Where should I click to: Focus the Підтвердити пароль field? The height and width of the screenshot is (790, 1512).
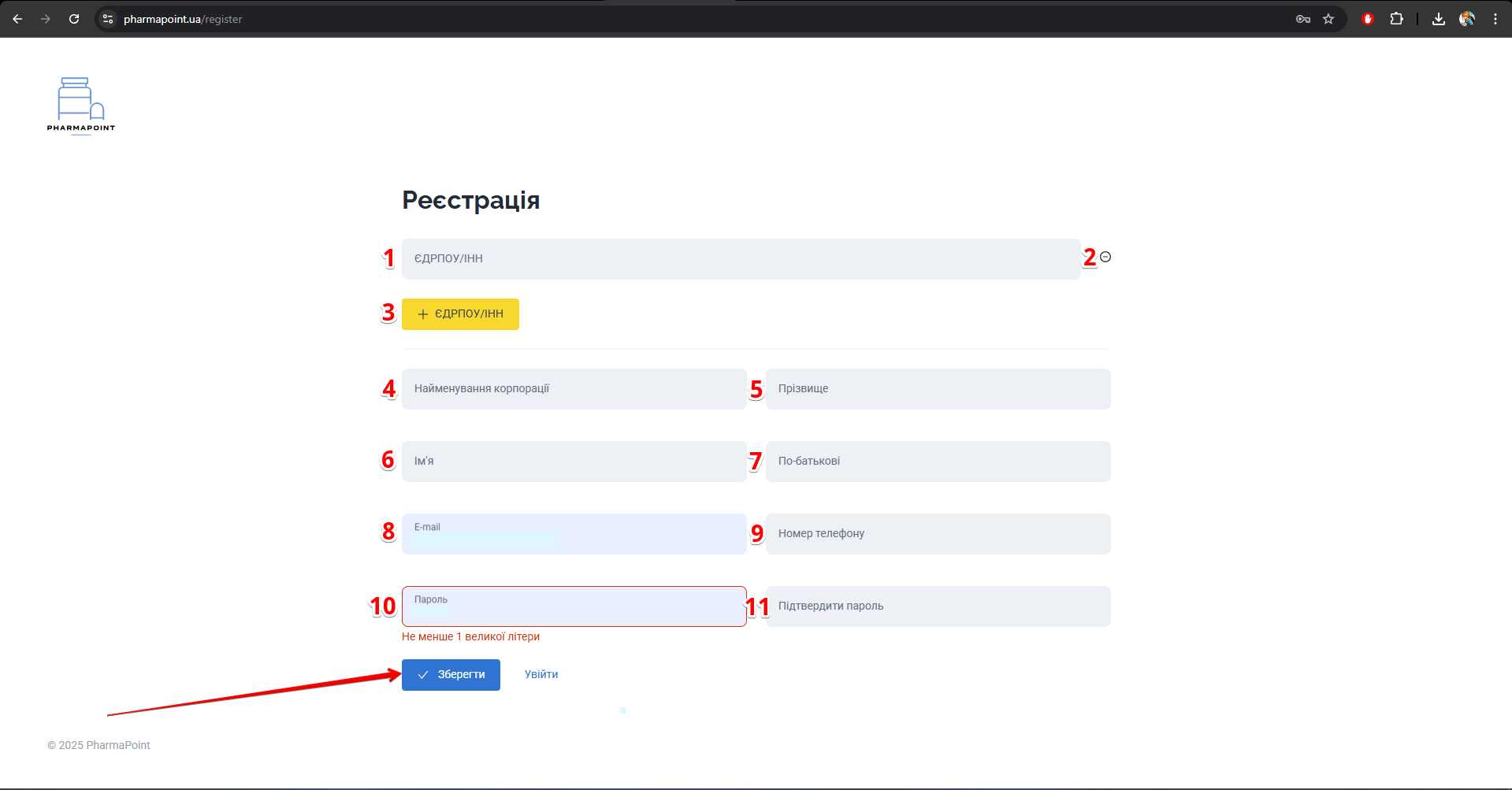point(938,606)
